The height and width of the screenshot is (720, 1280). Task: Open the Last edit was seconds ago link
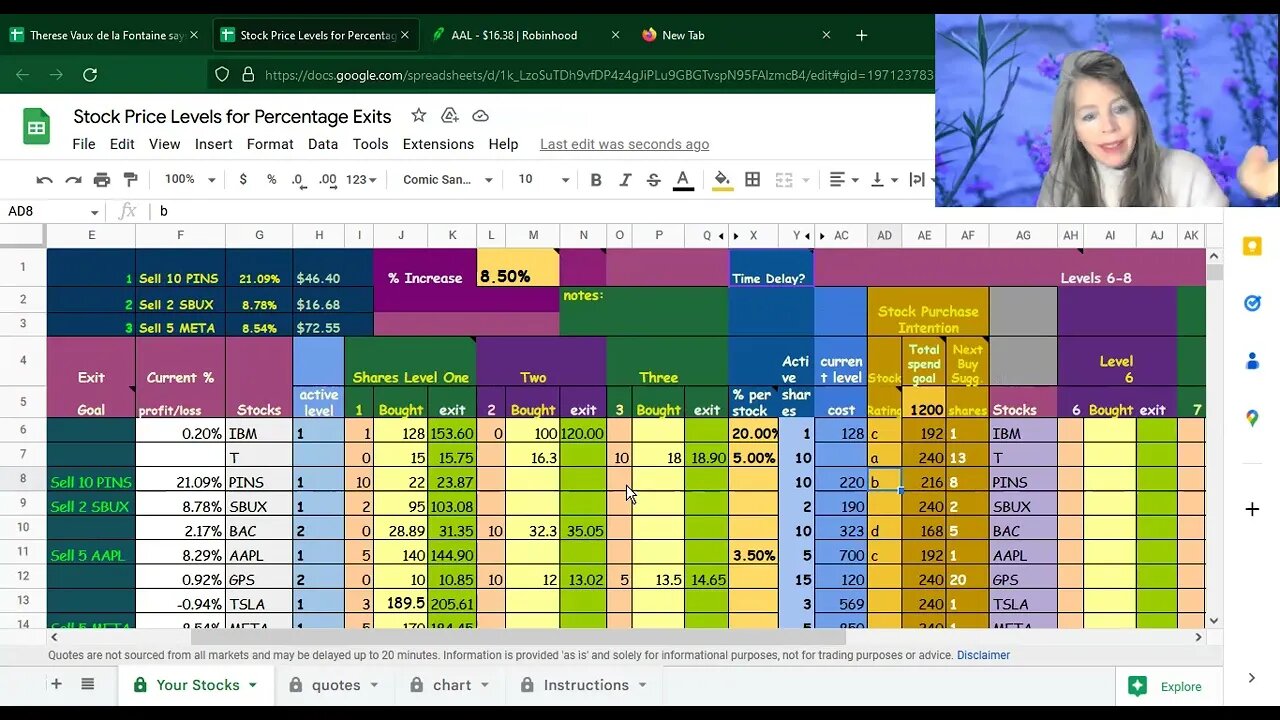pyautogui.click(x=624, y=144)
